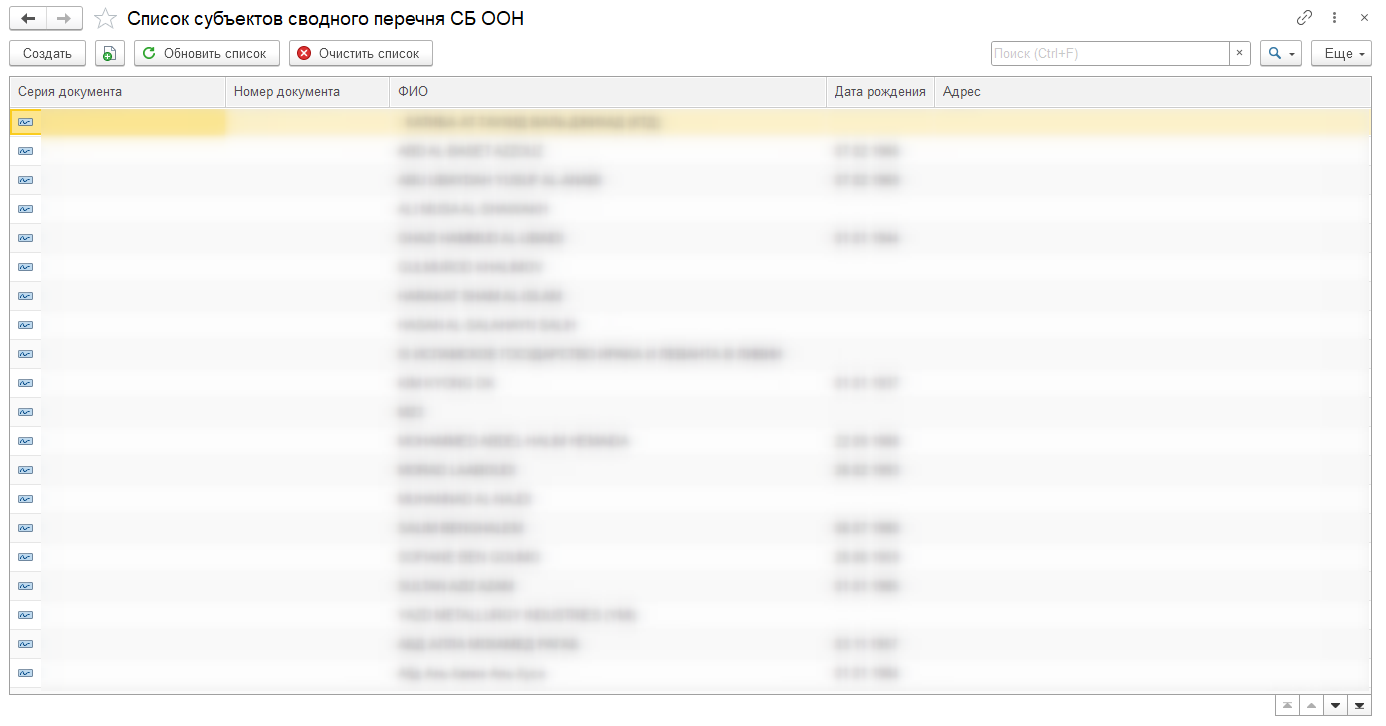Sort by the Серия документа column header
The width and height of the screenshot is (1386, 726).
(118, 91)
